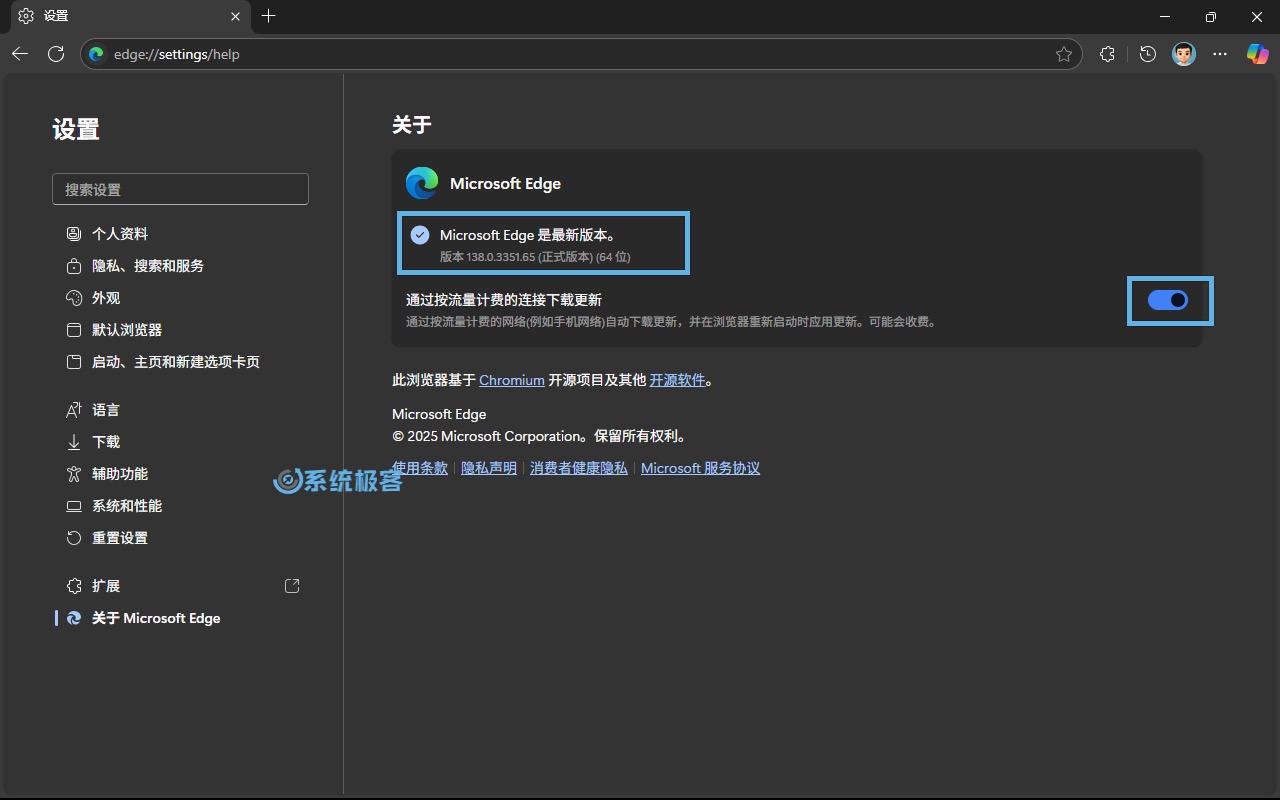
Task: Close the 设置 tab
Action: pyautogui.click(x=236, y=16)
